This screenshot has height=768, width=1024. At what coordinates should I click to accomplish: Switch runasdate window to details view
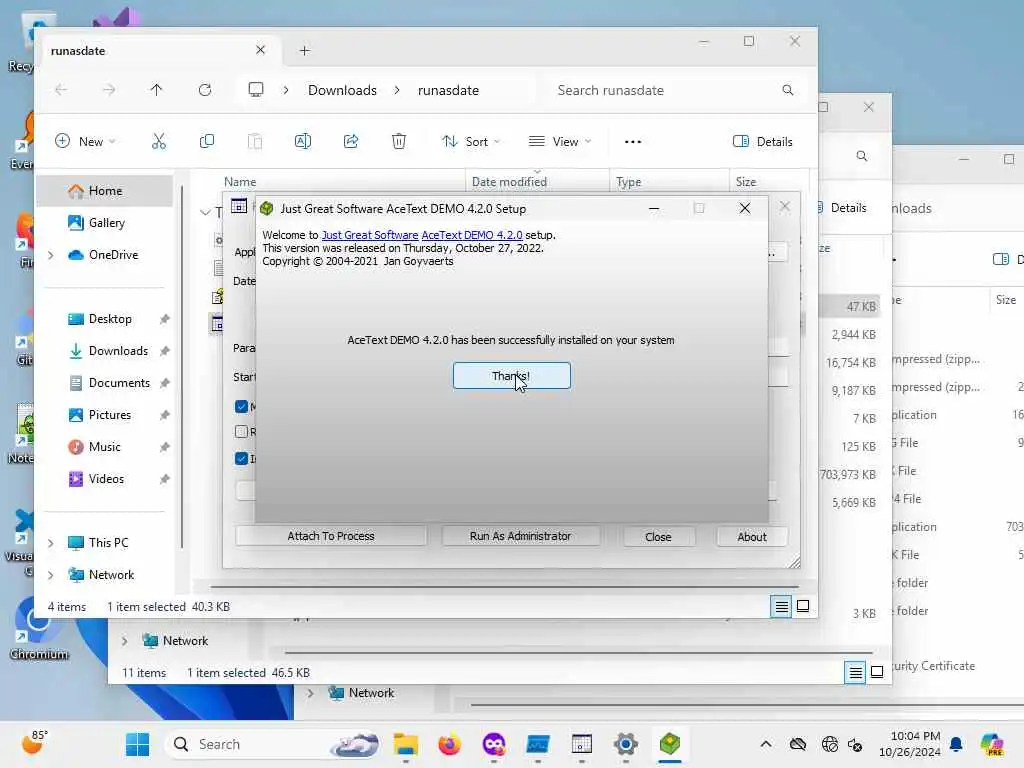click(781, 607)
